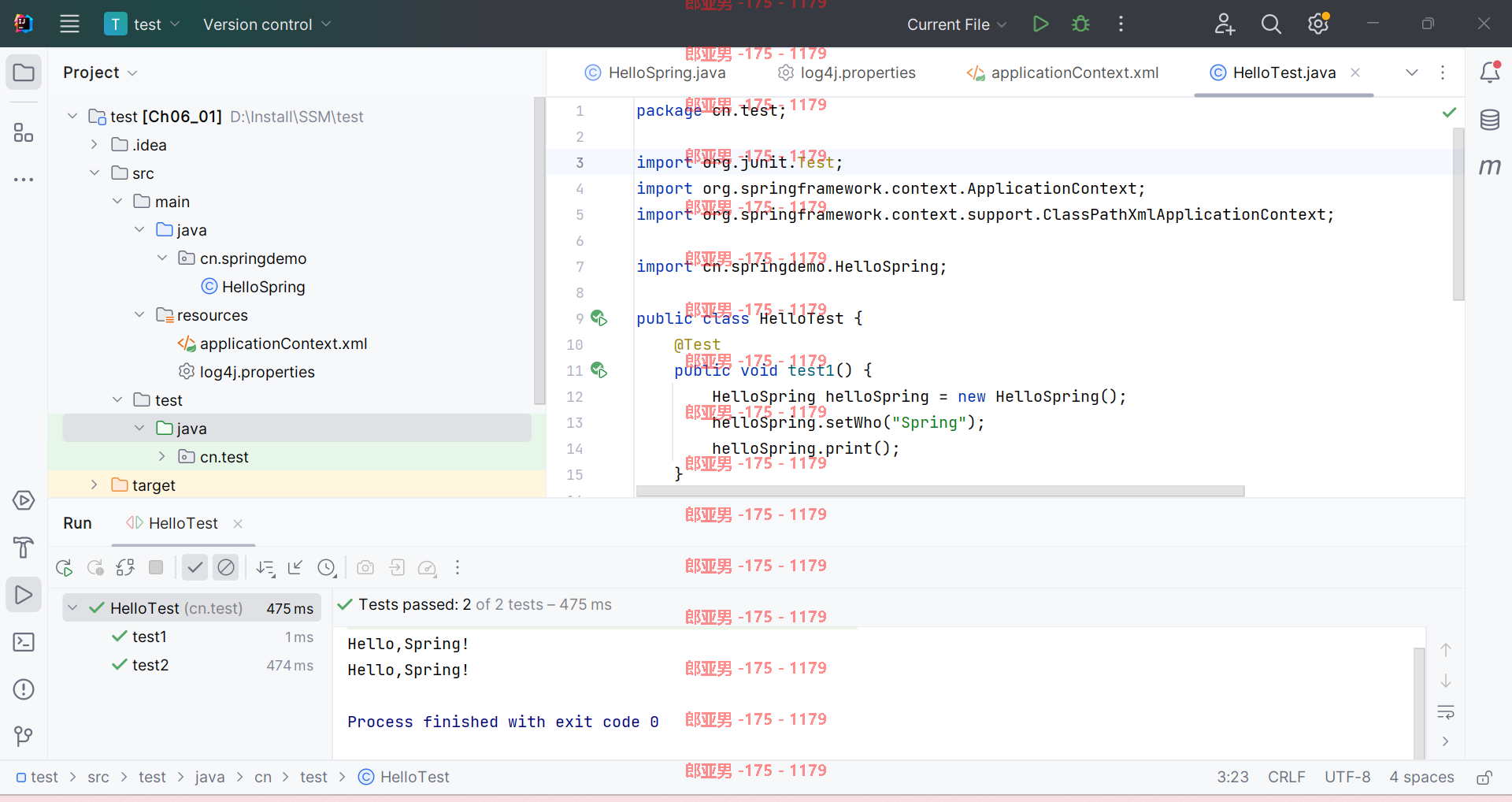Open the Project view selector dropdown
1512x802 pixels.
point(100,72)
